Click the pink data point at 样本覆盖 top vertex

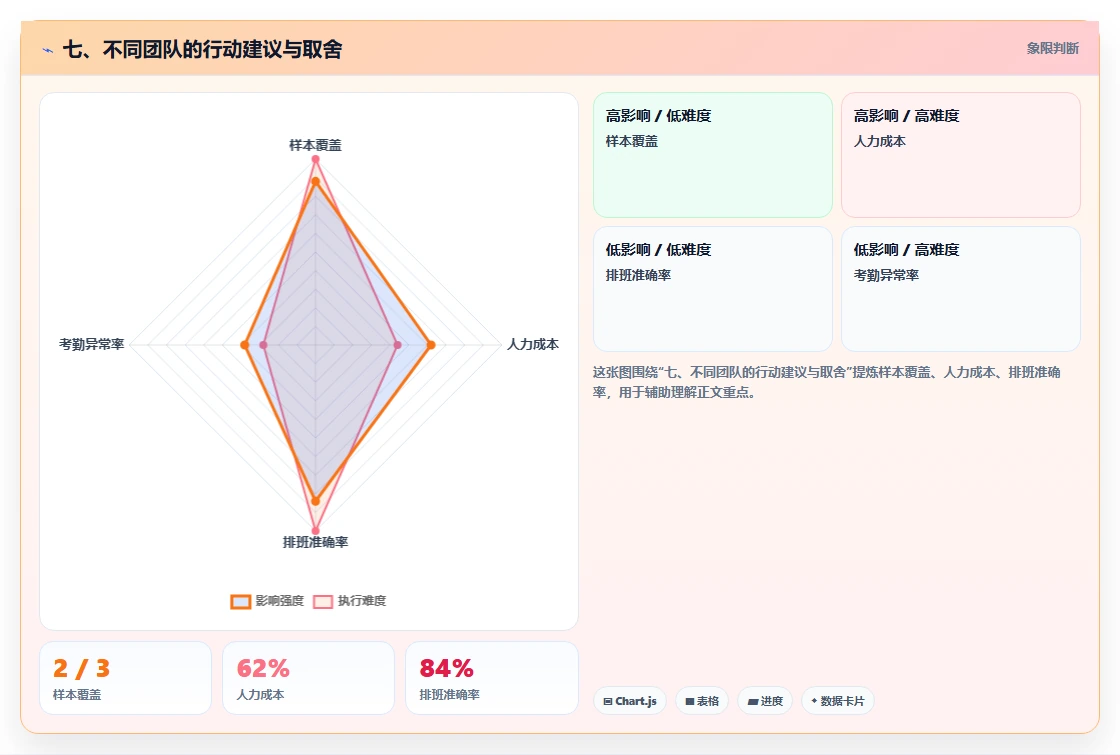(315, 159)
